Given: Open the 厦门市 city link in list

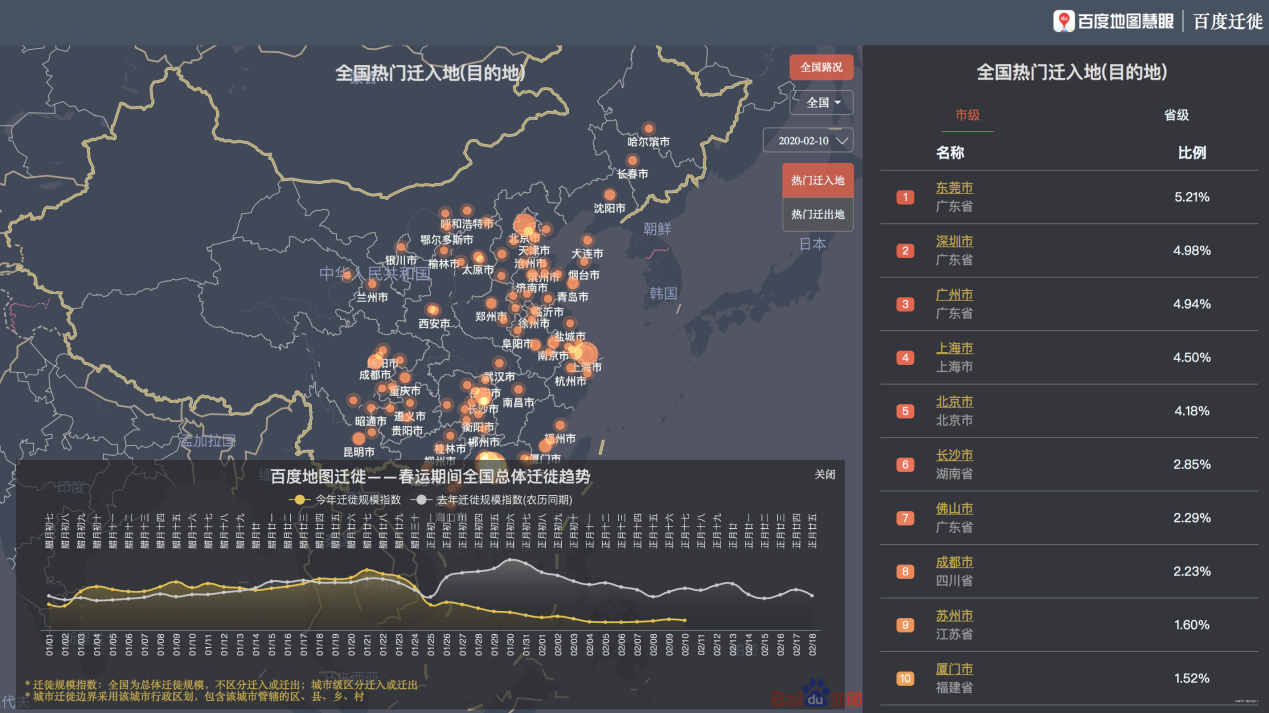Looking at the screenshot, I should point(954,669).
